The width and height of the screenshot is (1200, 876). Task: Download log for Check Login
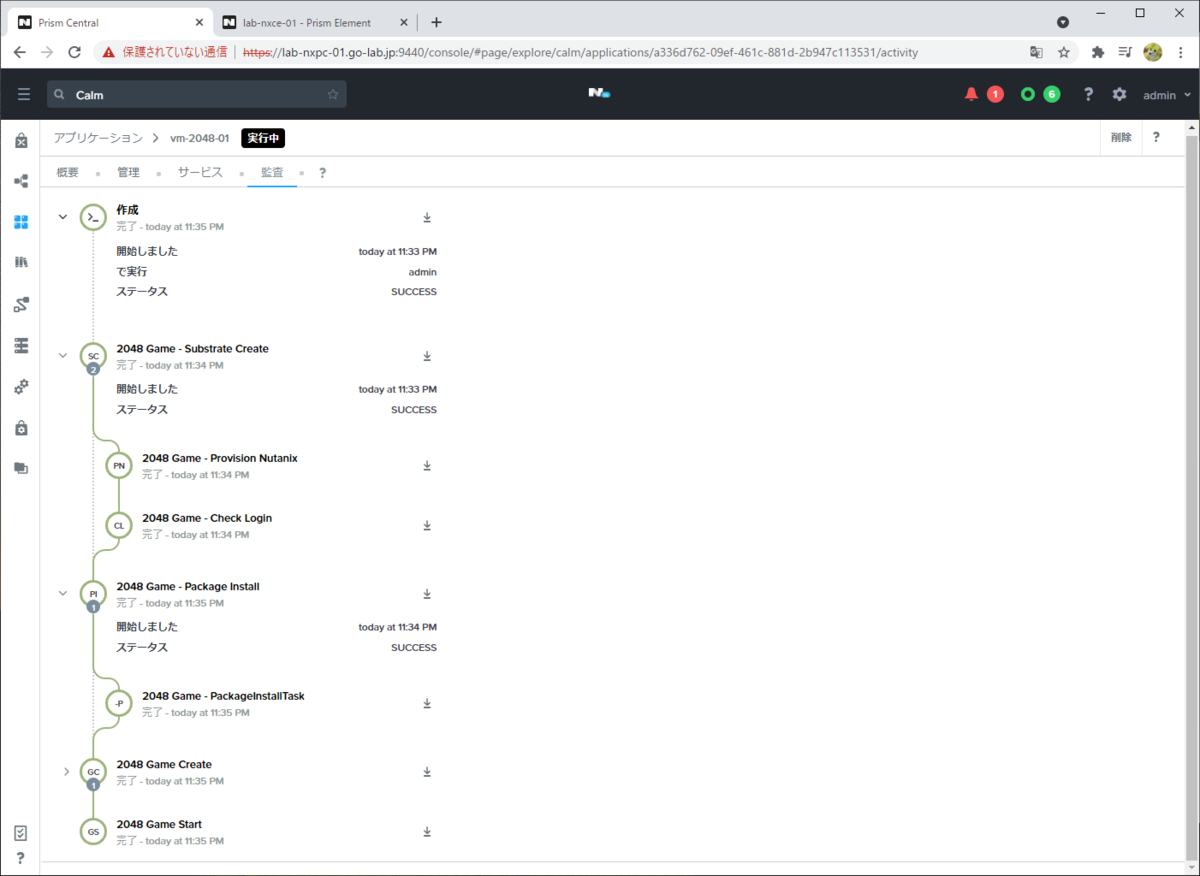tap(427, 525)
